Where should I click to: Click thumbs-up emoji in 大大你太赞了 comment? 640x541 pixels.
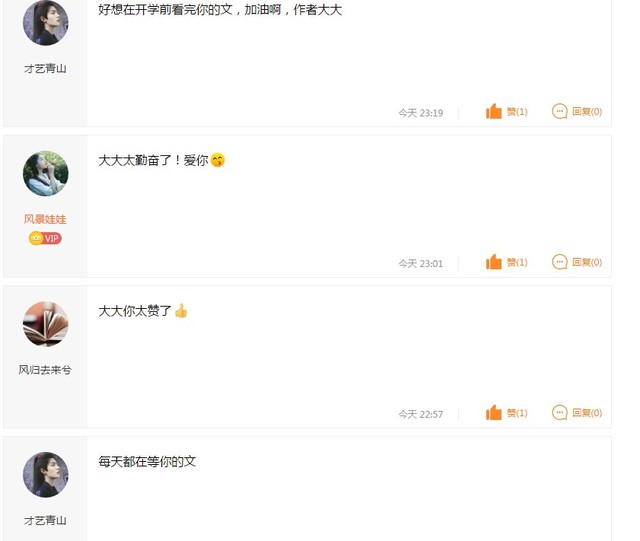[181, 311]
